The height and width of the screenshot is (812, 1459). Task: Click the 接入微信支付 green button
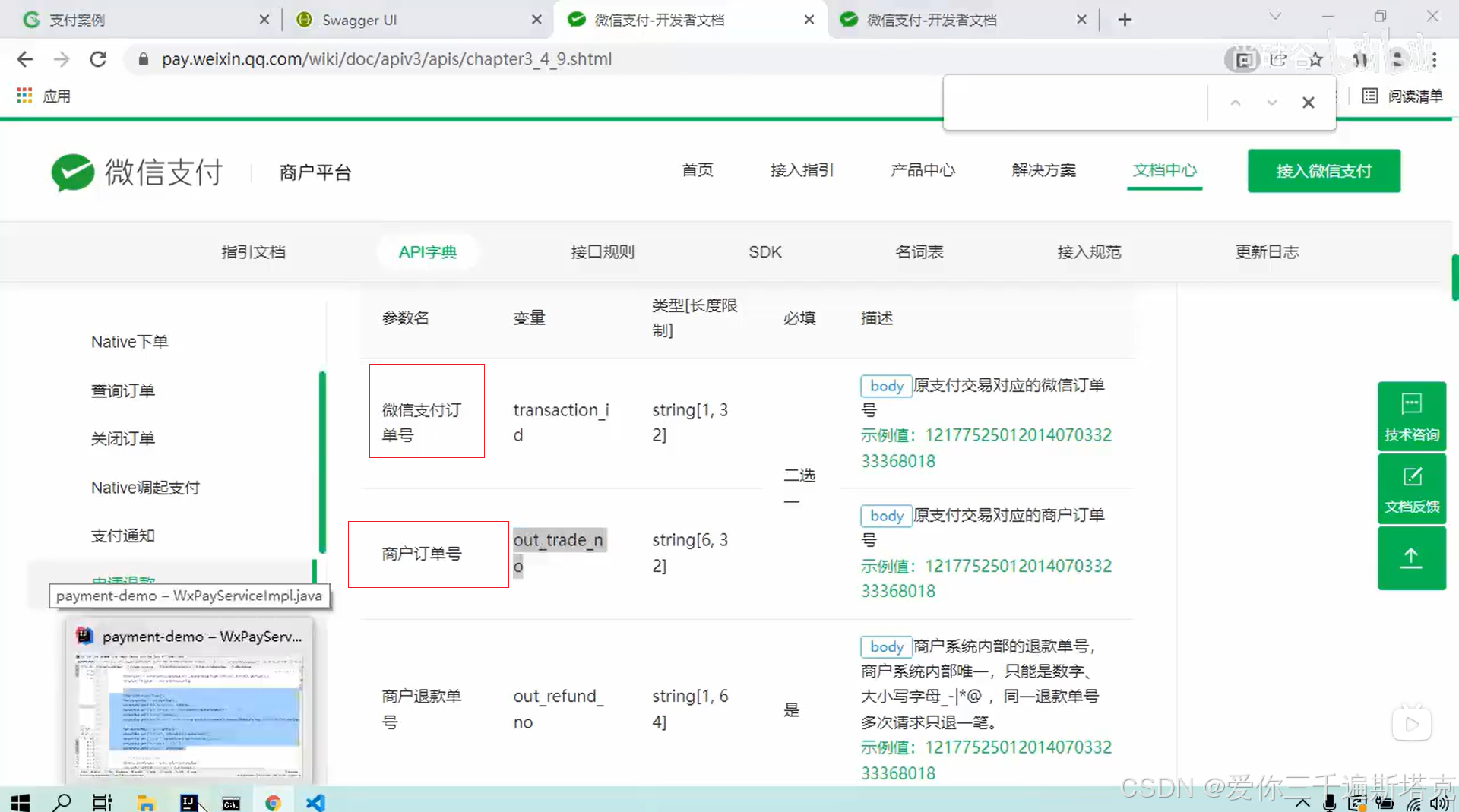pyautogui.click(x=1324, y=171)
